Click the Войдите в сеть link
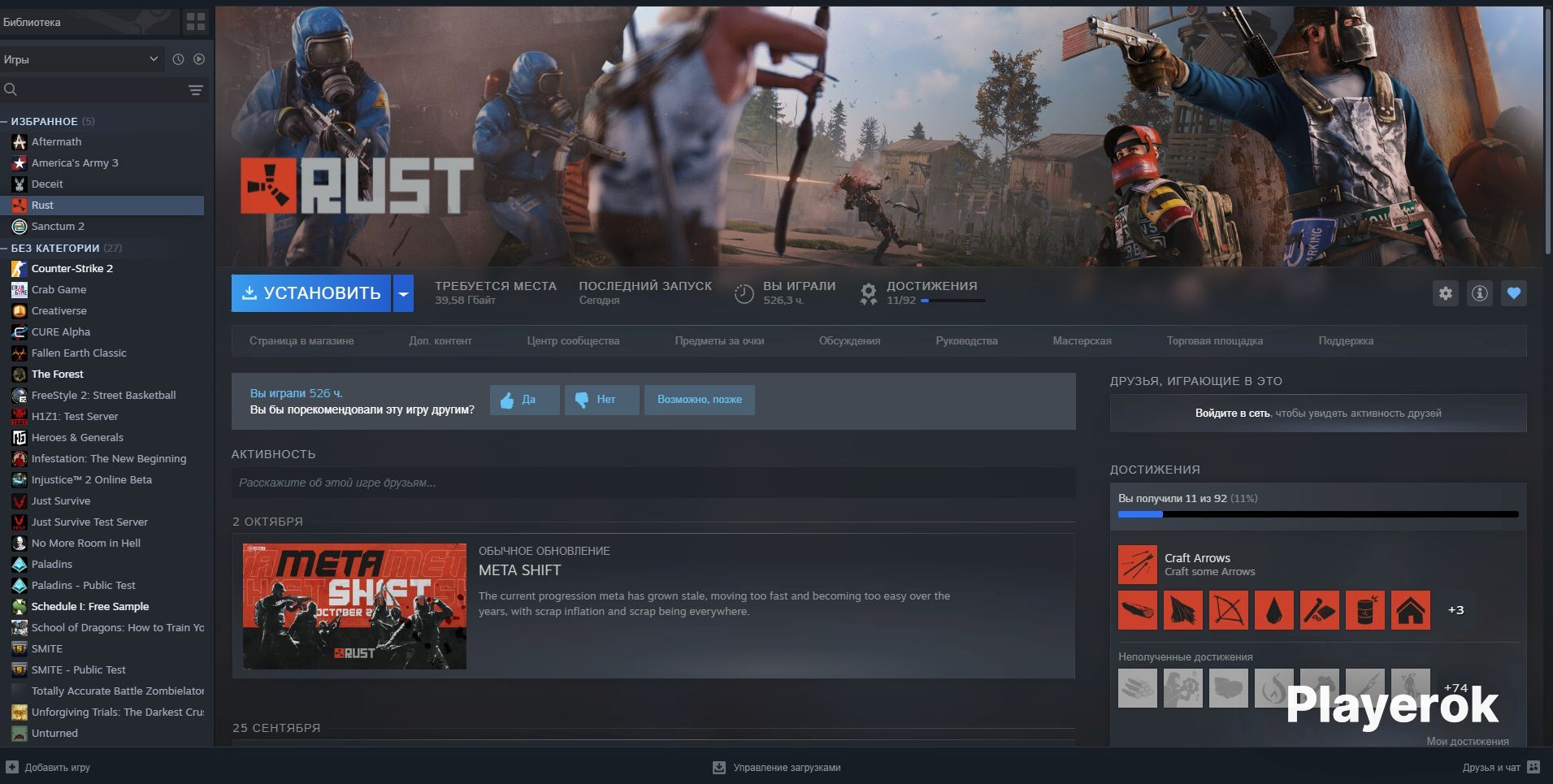This screenshot has width=1553, height=784. pyautogui.click(x=1232, y=413)
